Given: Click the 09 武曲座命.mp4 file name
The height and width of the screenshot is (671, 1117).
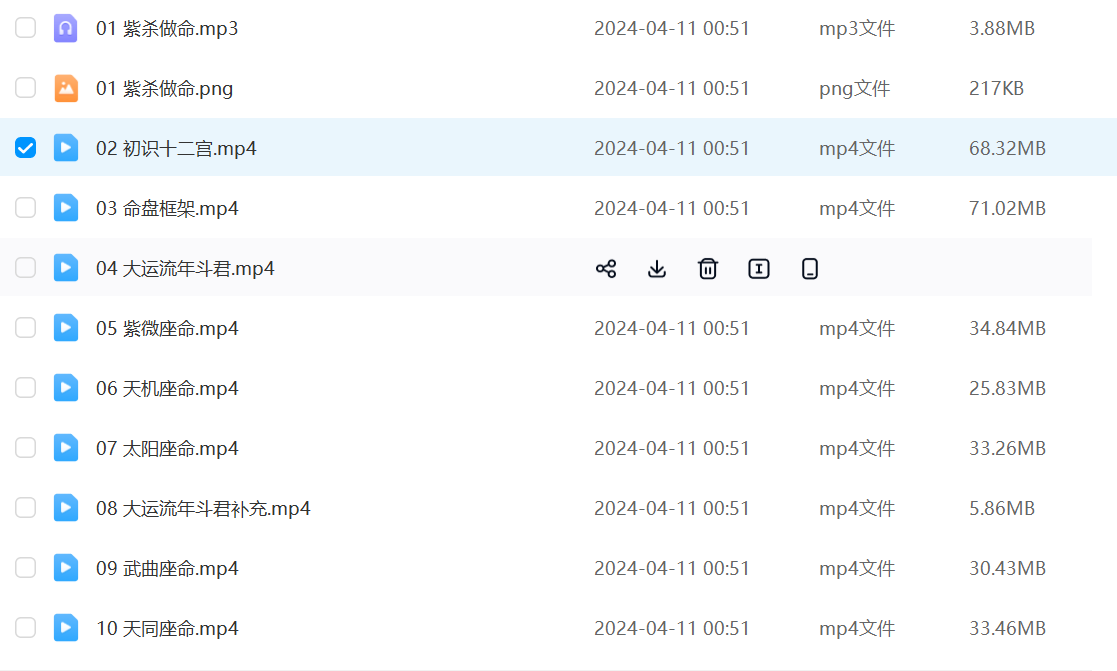Looking at the screenshot, I should coord(167,568).
